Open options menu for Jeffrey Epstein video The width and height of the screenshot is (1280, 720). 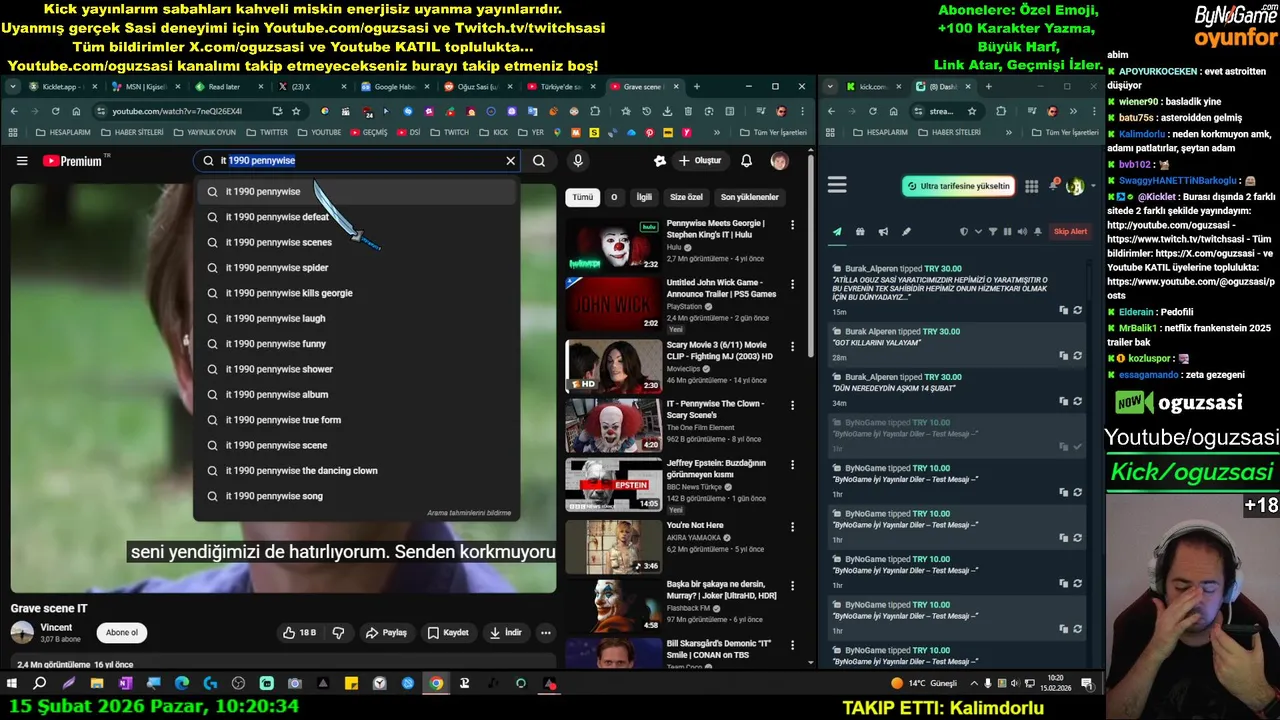pos(792,466)
